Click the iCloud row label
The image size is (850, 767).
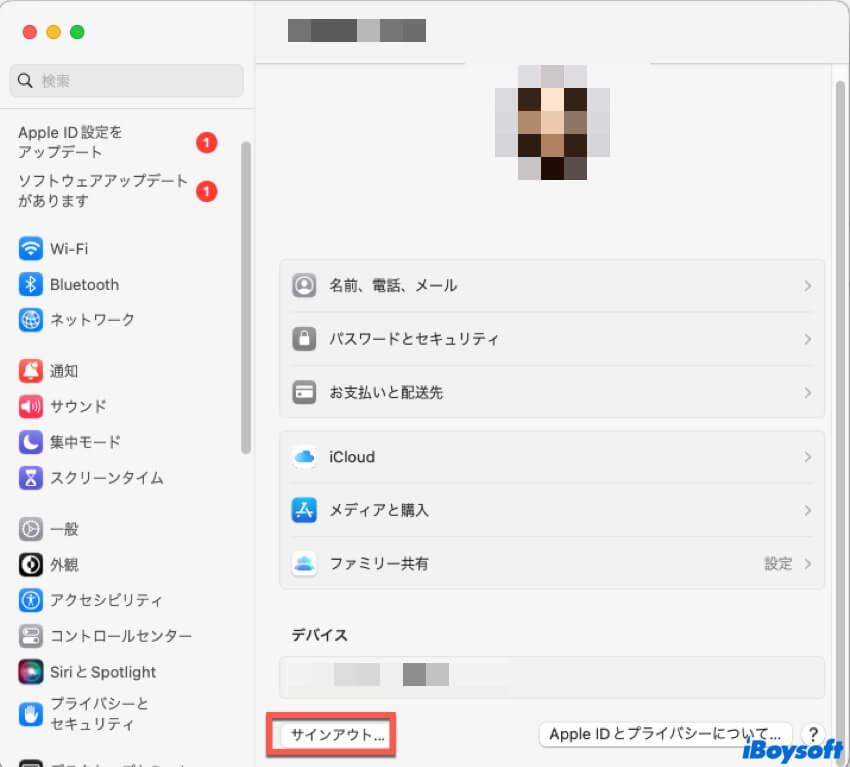tap(352, 457)
